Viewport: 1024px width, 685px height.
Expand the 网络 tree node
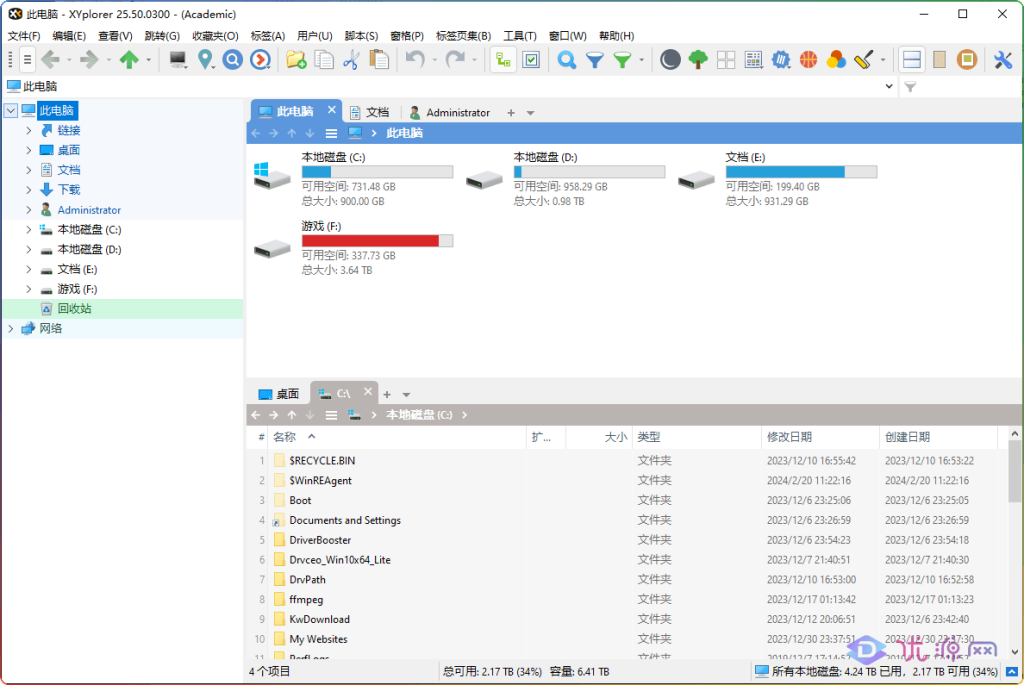[x=10, y=328]
